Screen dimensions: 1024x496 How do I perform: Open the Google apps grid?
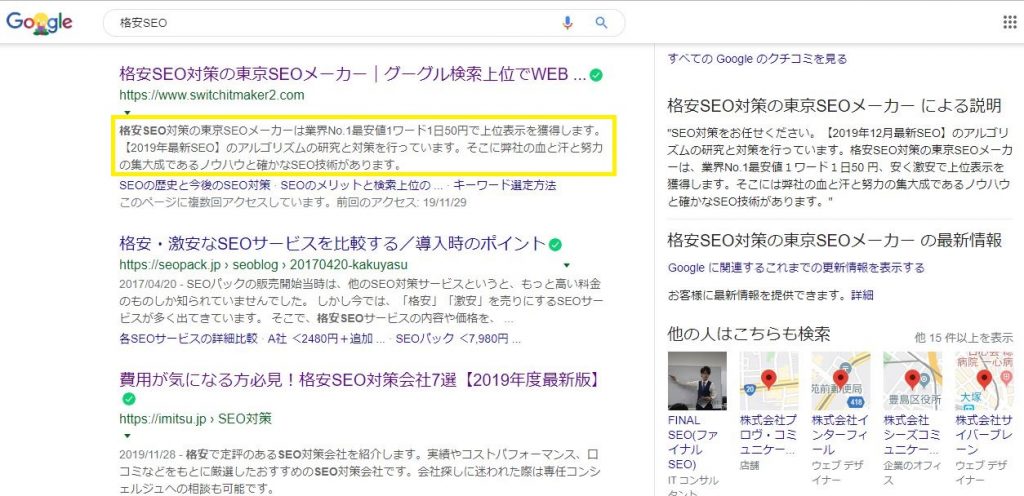click(x=1010, y=23)
